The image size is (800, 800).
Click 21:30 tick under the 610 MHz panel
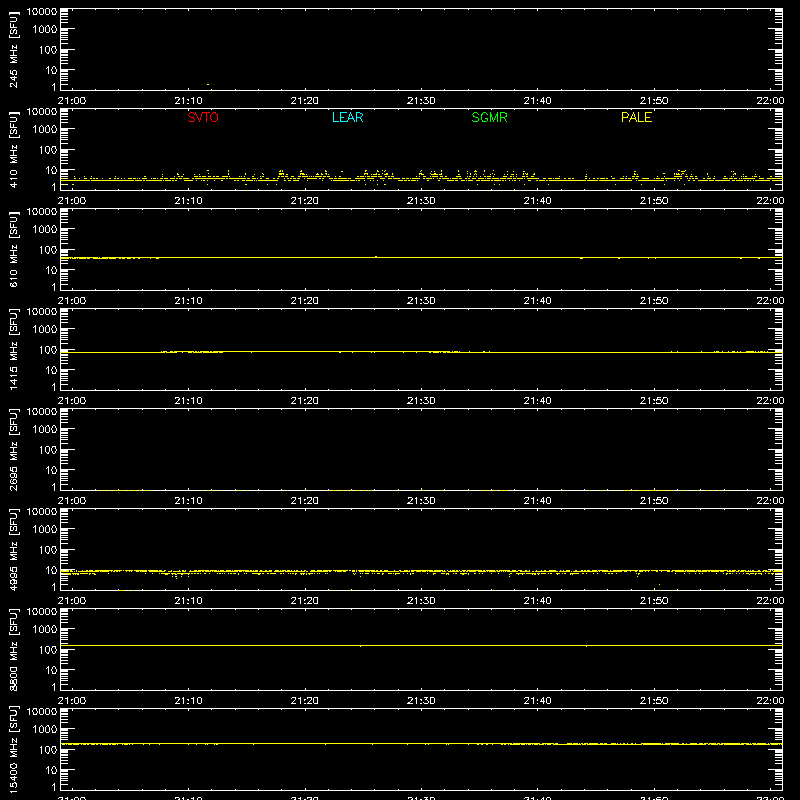point(421,301)
